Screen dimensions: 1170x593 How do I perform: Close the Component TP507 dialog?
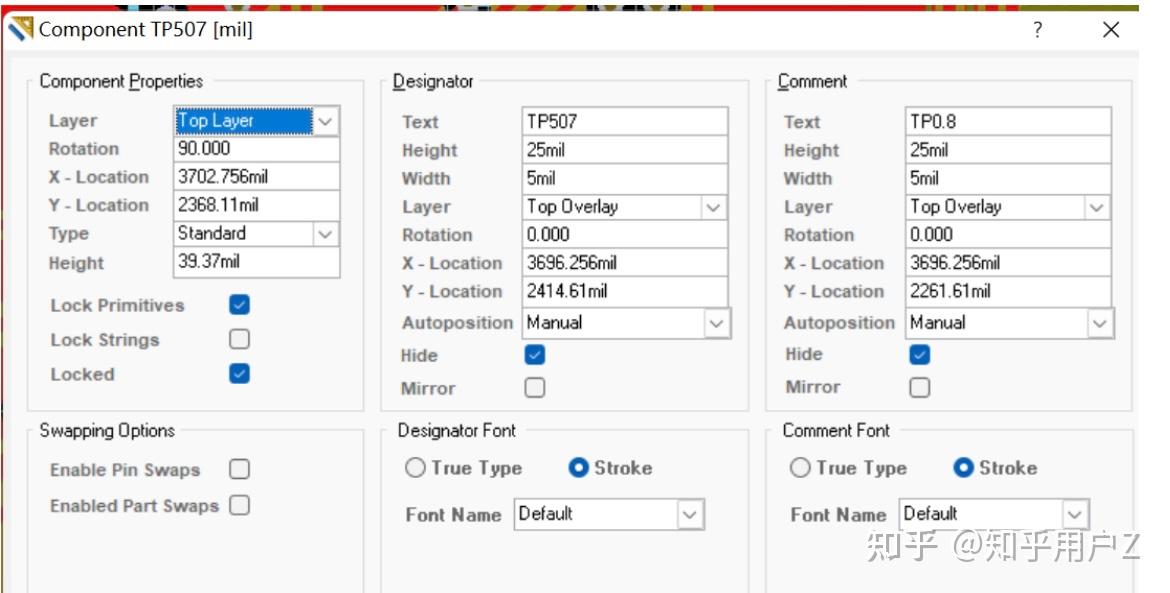[x=1111, y=30]
